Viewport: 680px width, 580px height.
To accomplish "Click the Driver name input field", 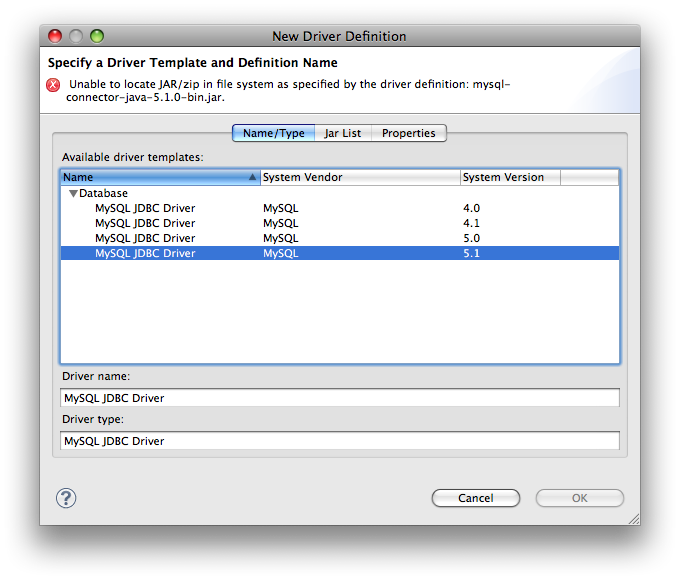I will point(340,398).
